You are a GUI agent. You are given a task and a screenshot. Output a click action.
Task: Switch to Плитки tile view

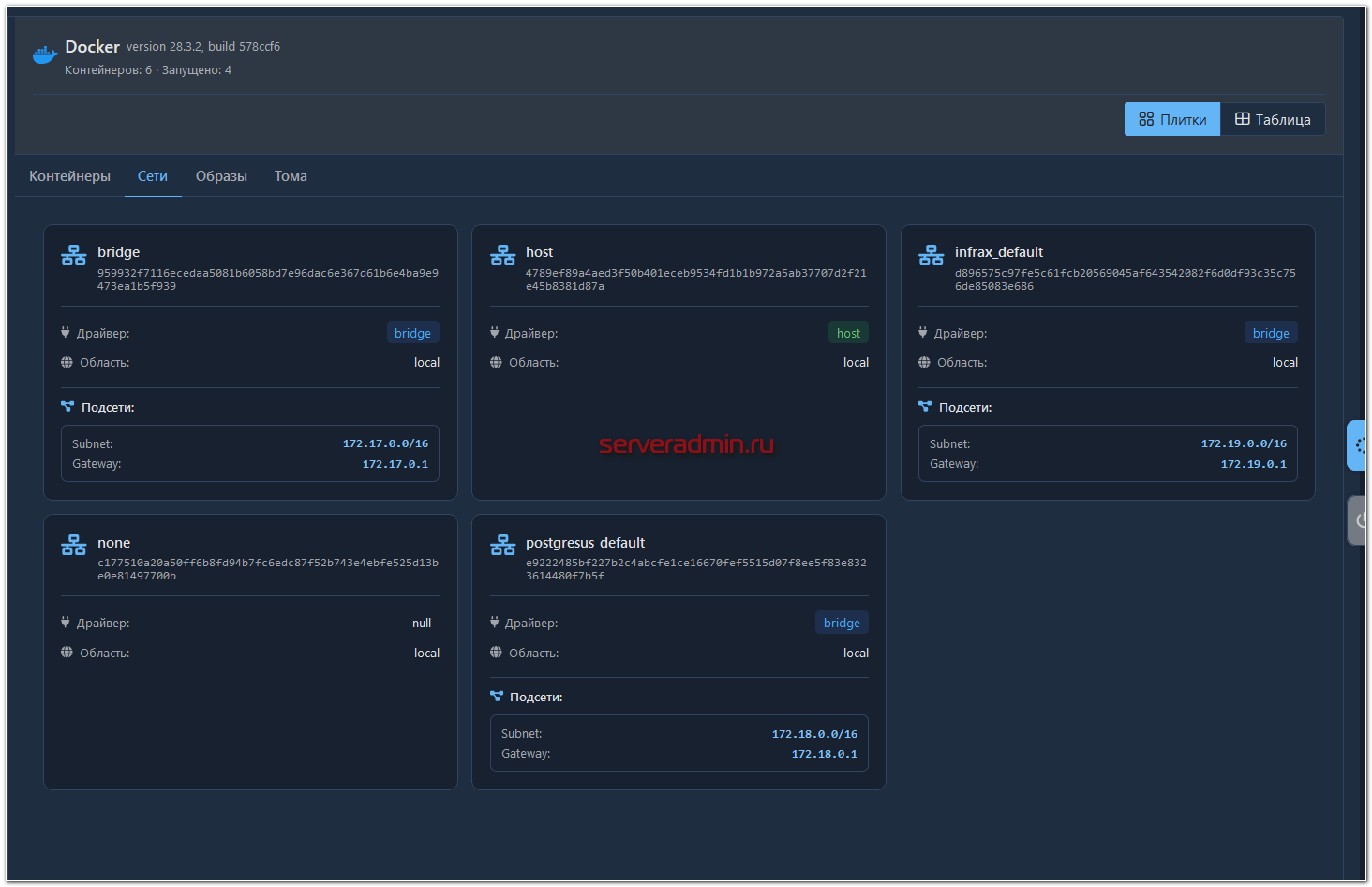click(1171, 119)
